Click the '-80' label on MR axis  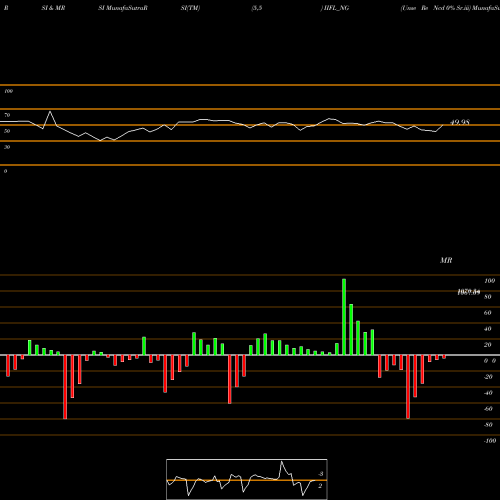pyautogui.click(x=488, y=425)
